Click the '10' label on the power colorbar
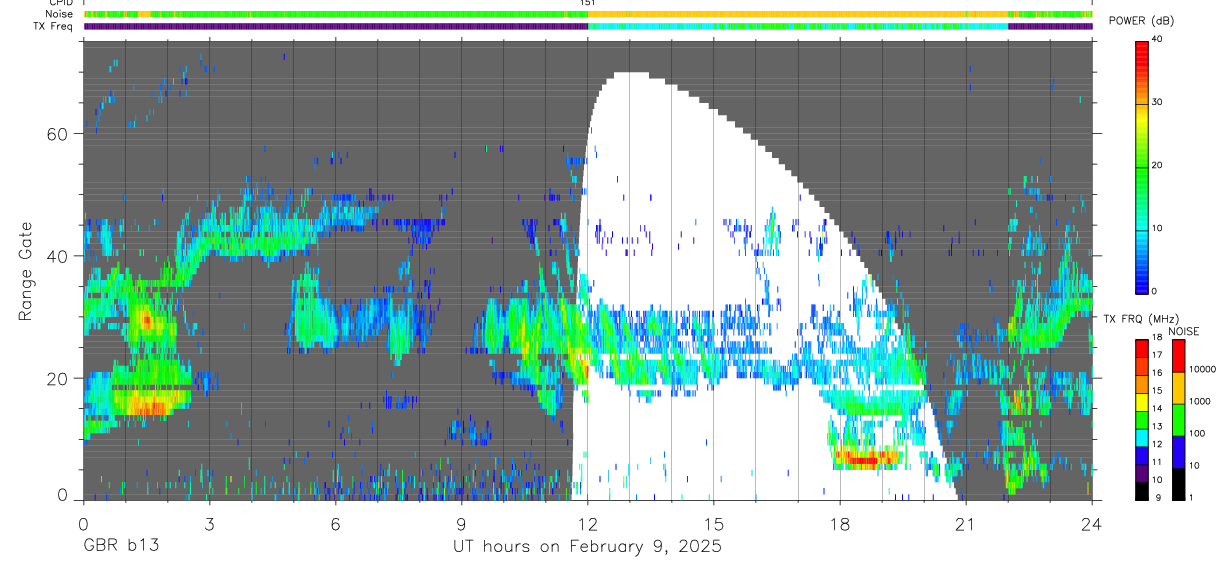 [x=1157, y=228]
